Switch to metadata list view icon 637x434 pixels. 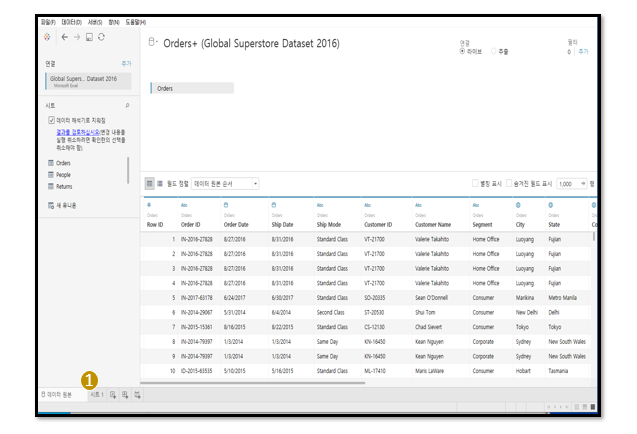tap(160, 184)
